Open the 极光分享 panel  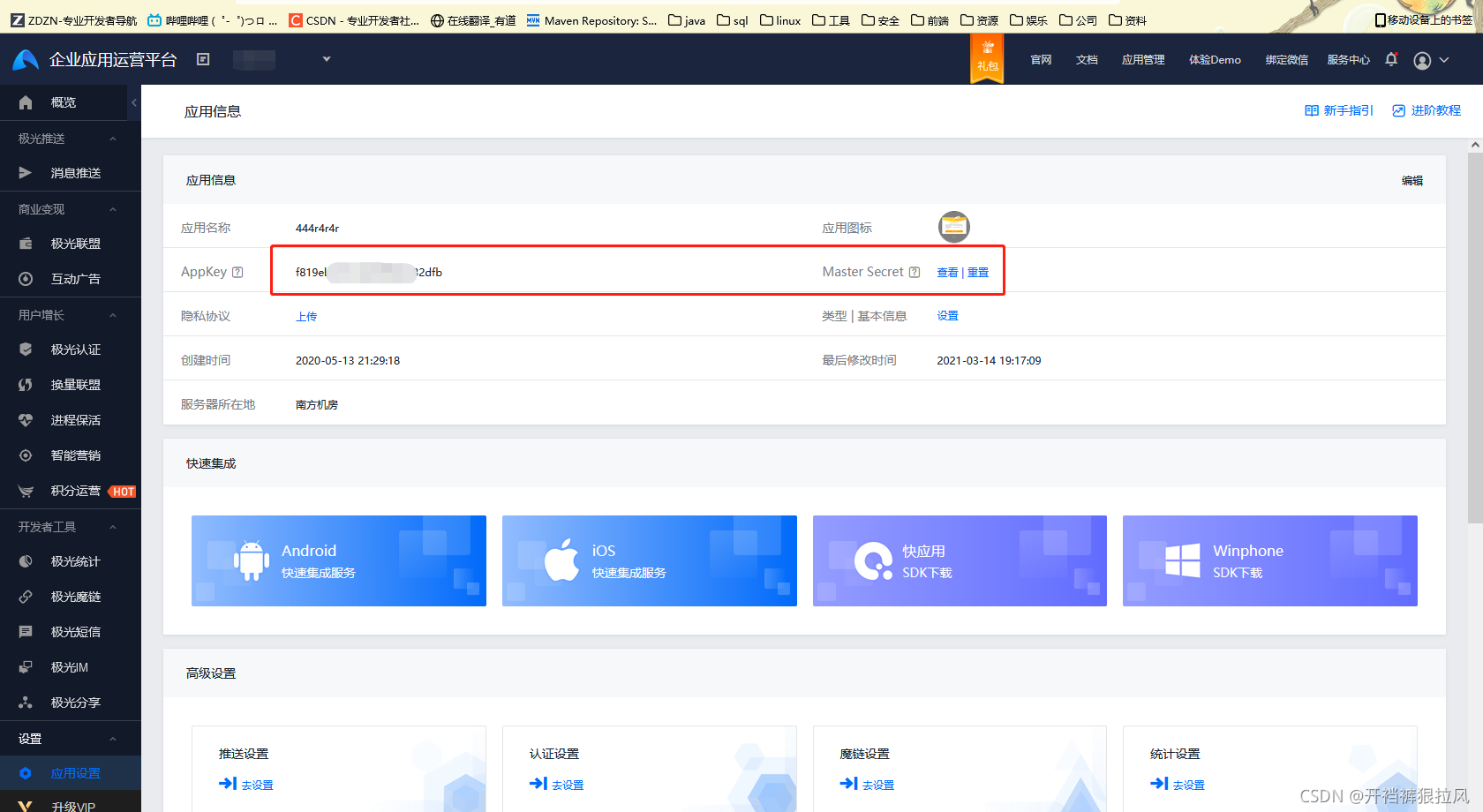tap(73, 702)
